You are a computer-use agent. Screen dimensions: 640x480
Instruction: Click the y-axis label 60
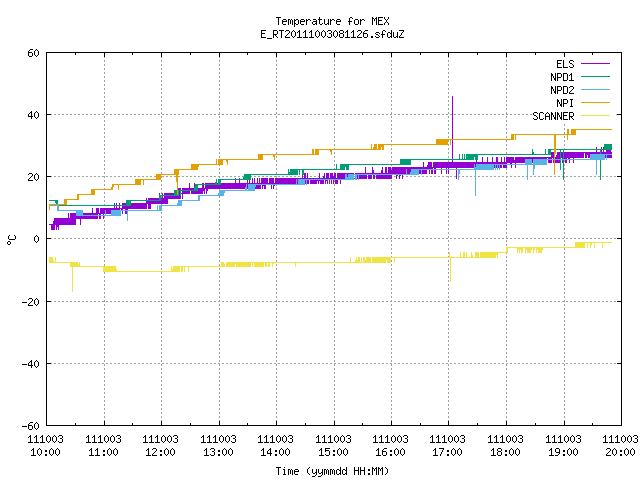(x=33, y=53)
